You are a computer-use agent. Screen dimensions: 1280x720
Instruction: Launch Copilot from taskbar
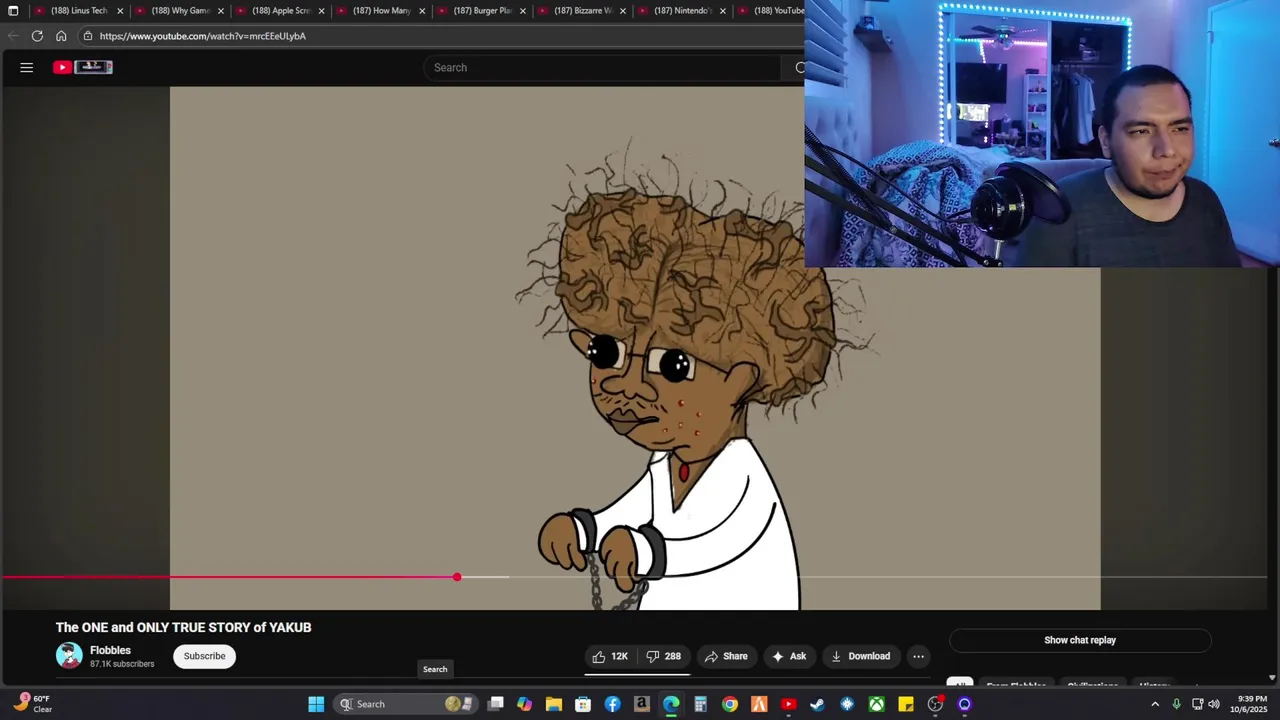(x=524, y=704)
